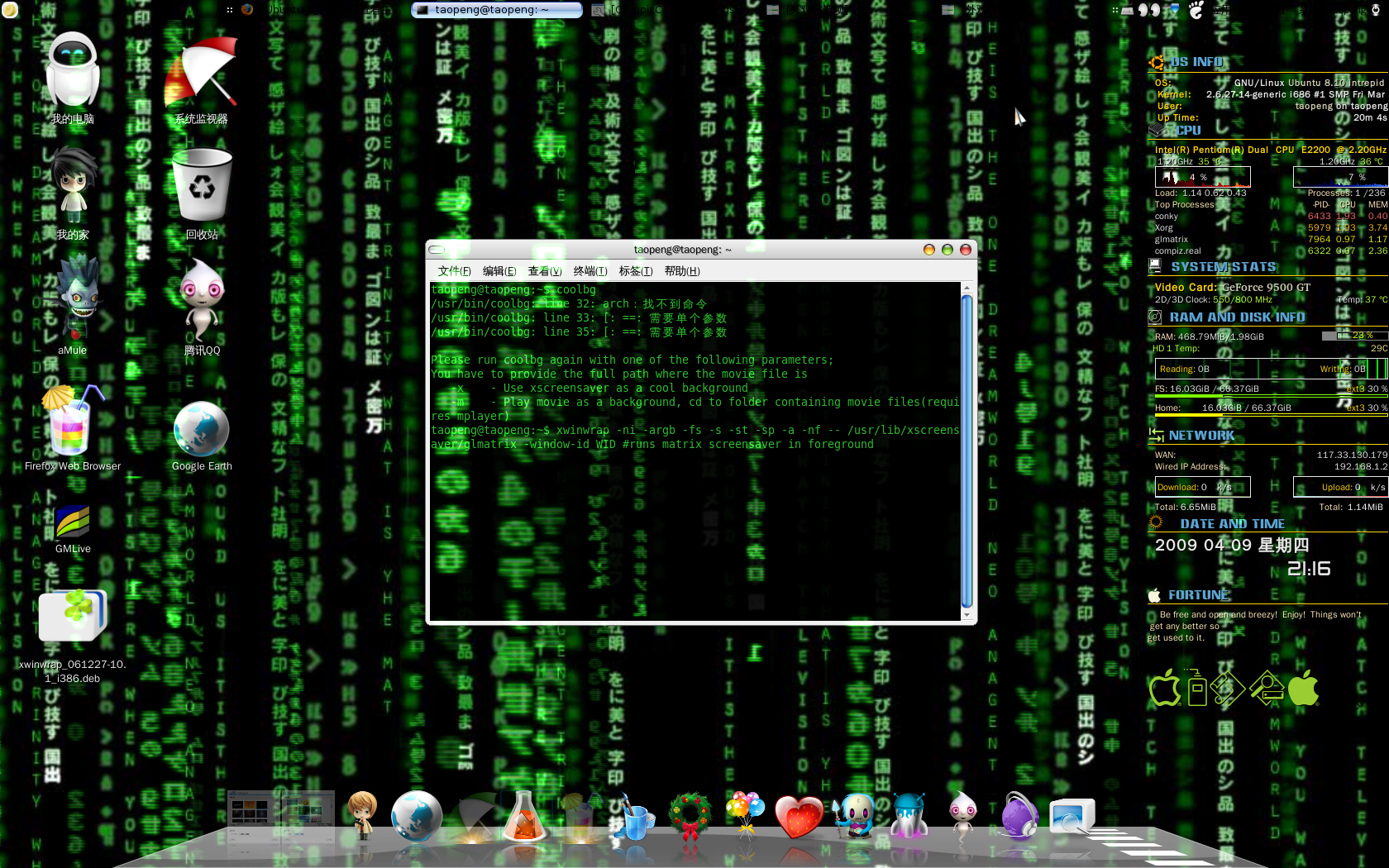Image resolution: width=1389 pixels, height=868 pixels.
Task: Click the first workspace thumbnail in dock
Action: click(x=253, y=817)
